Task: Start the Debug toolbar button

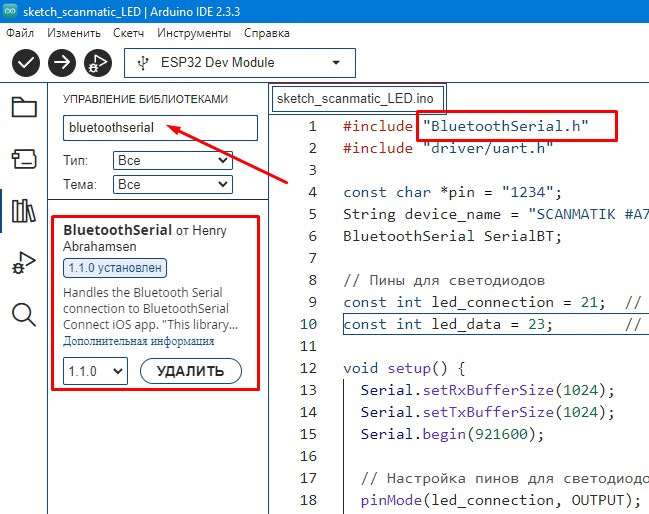Action: [x=98, y=63]
